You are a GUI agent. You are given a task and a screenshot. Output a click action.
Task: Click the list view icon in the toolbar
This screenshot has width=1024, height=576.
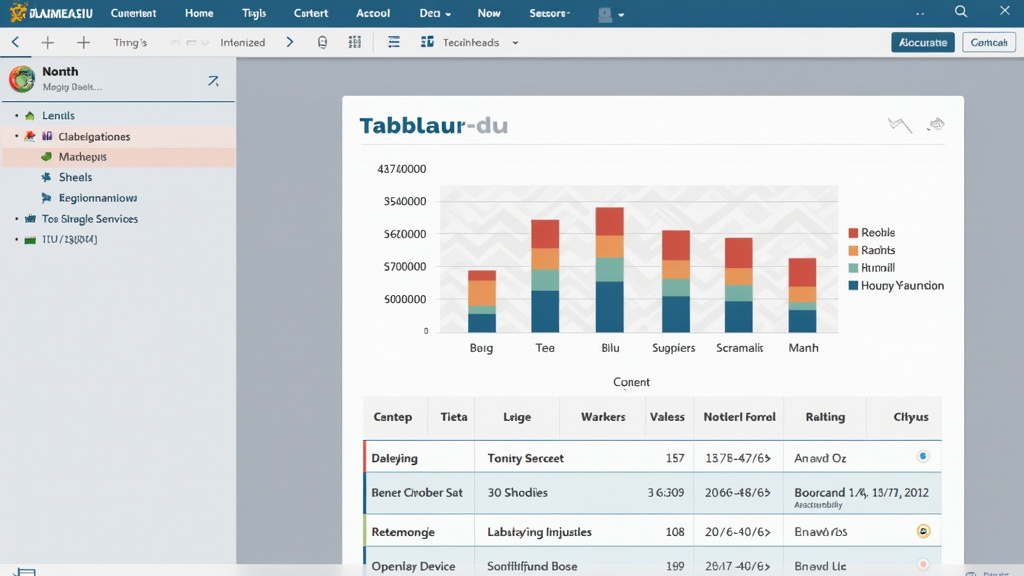(x=393, y=42)
